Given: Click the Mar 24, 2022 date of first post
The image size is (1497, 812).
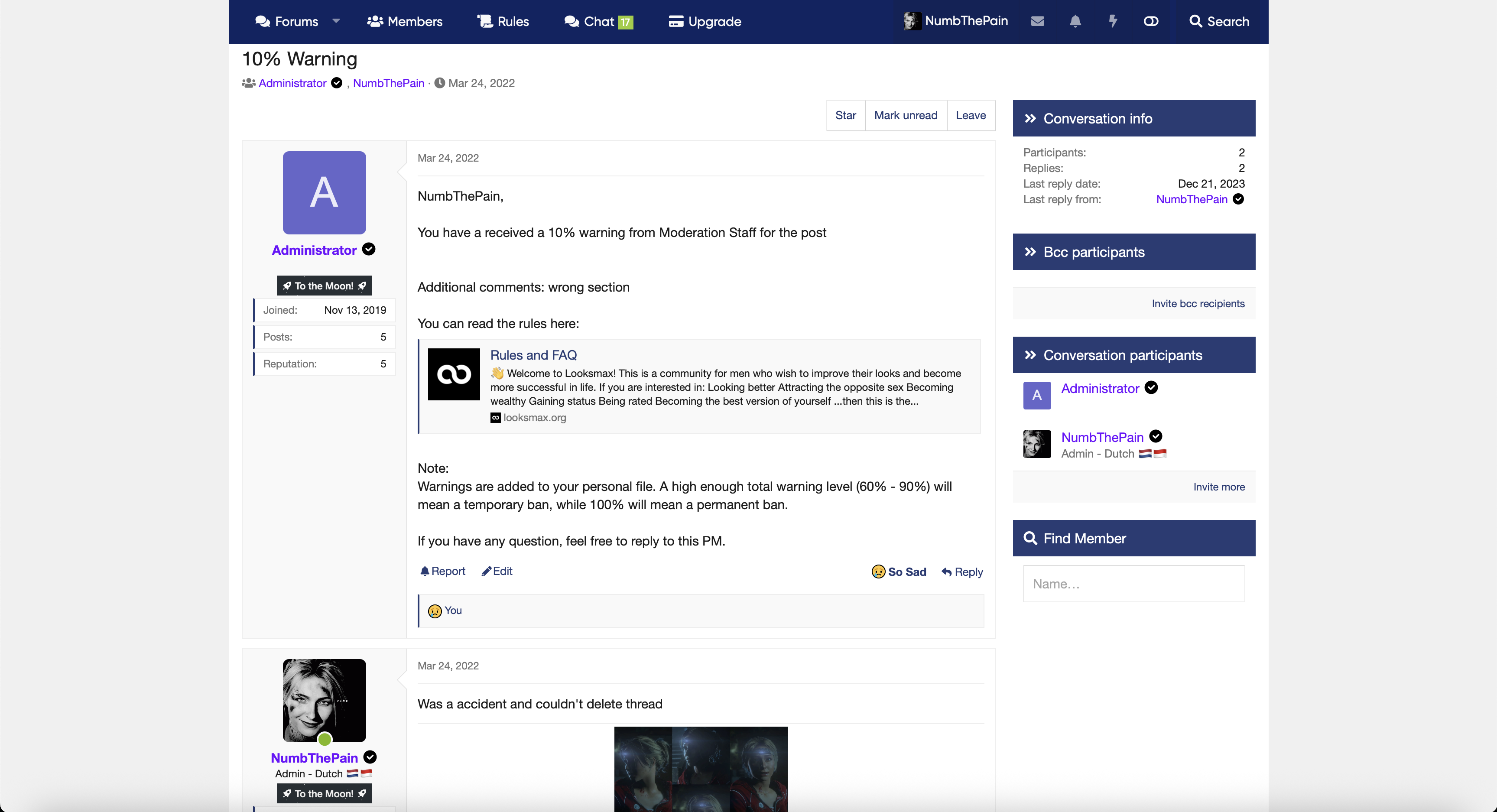Looking at the screenshot, I should (x=448, y=158).
